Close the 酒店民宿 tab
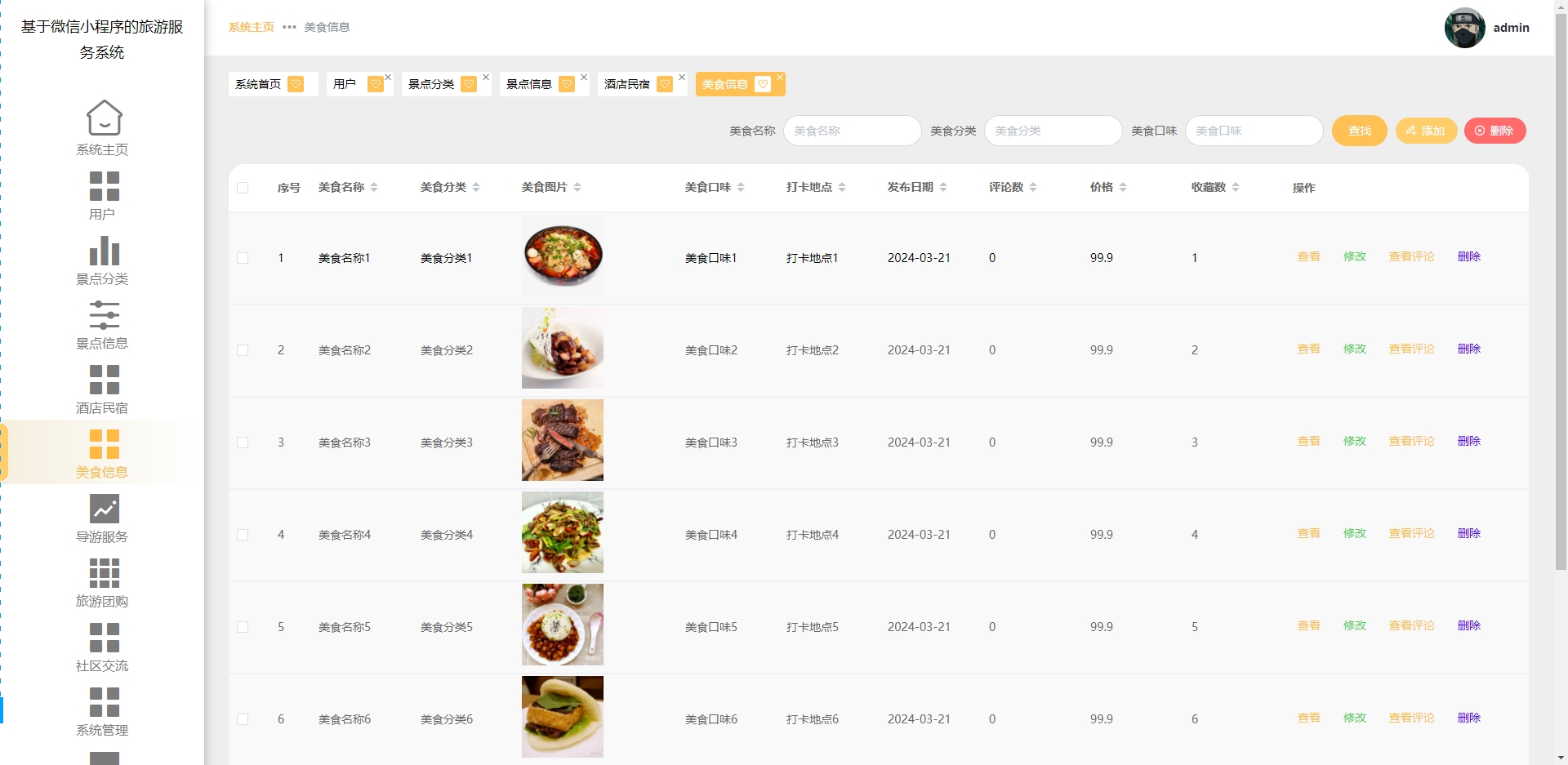The height and width of the screenshot is (765, 1568). point(682,77)
